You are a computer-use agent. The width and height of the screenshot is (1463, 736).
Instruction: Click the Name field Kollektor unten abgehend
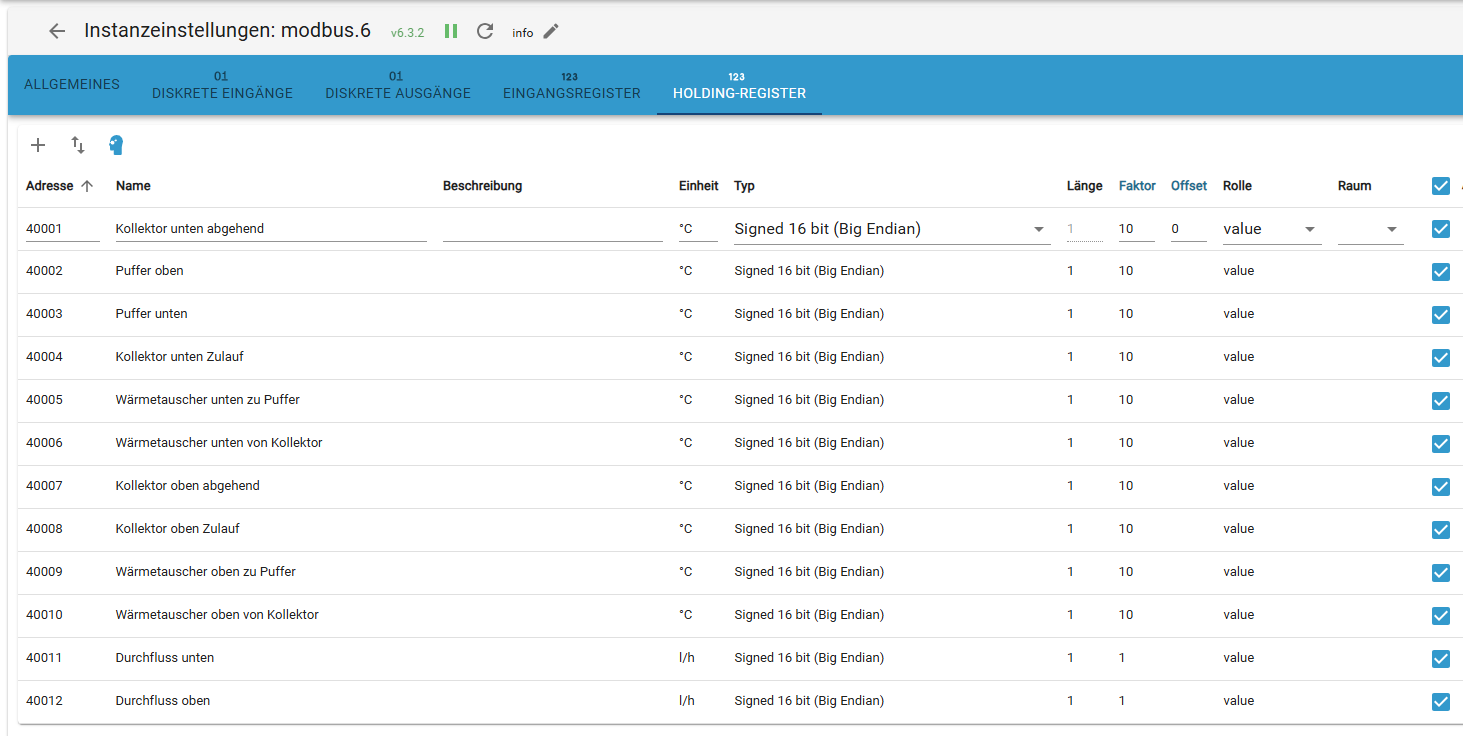(x=270, y=229)
